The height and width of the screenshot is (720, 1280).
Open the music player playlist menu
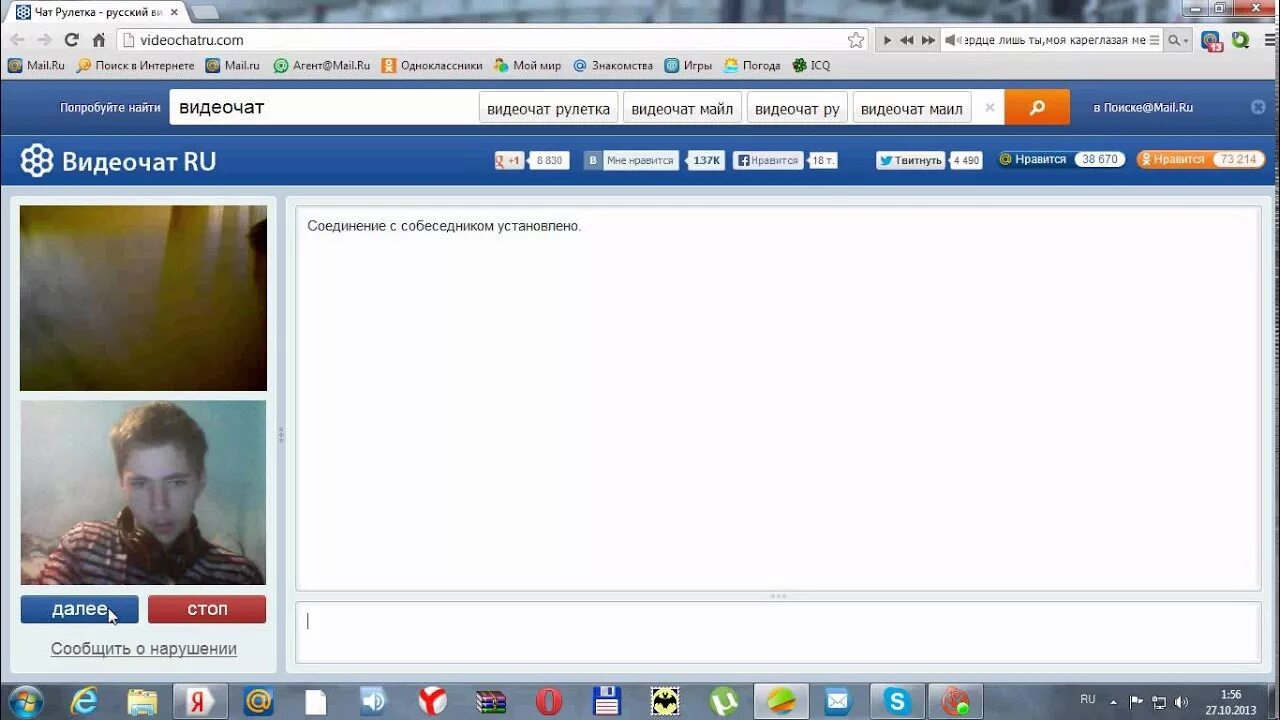tap(1155, 40)
